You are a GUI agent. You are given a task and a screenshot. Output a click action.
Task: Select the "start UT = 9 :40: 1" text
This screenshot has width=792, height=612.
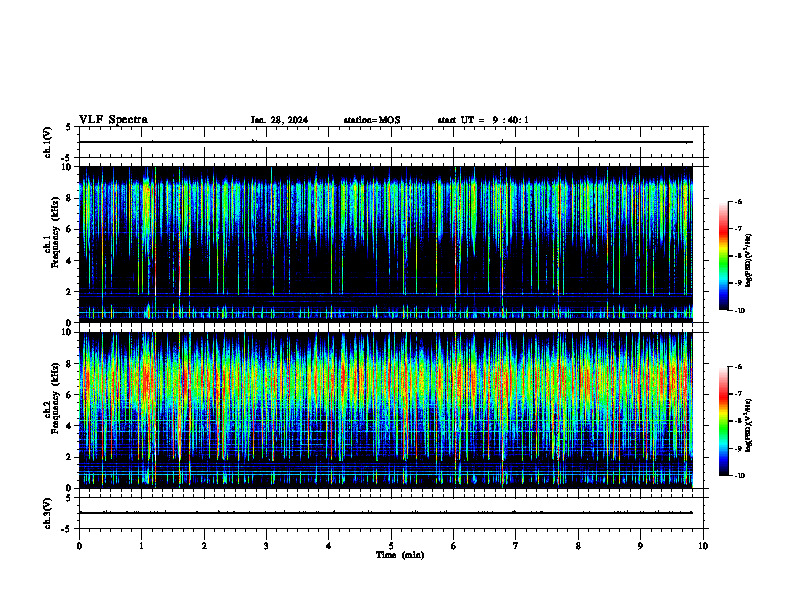tap(483, 120)
